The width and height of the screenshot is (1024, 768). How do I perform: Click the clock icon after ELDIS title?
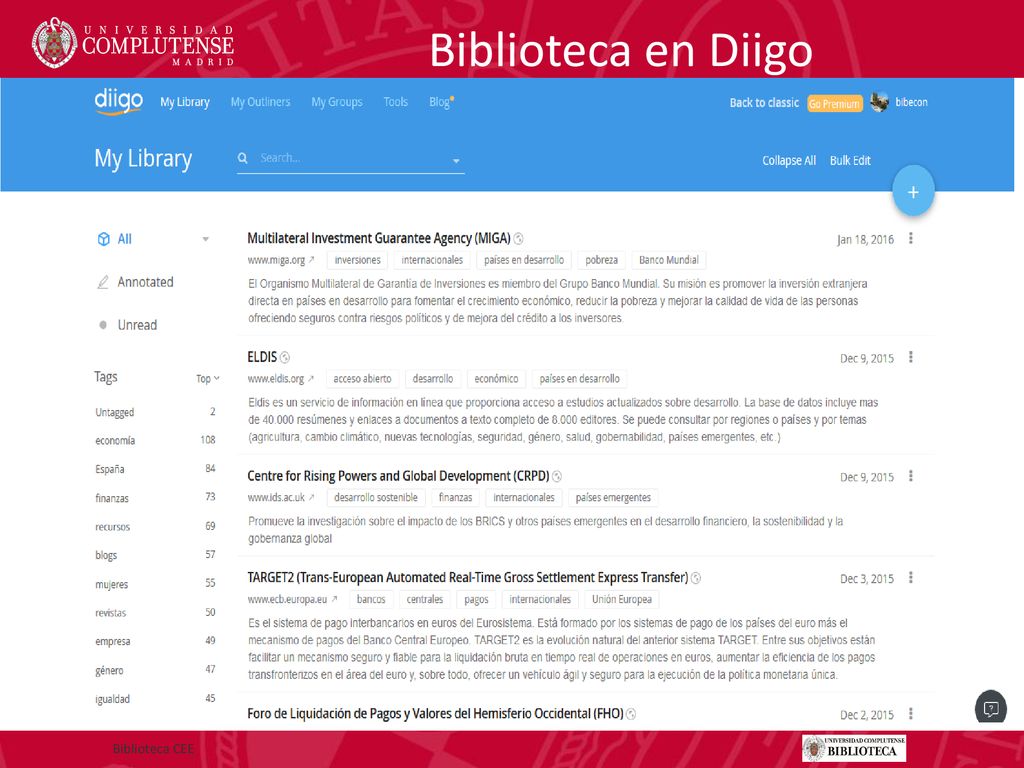pos(285,358)
